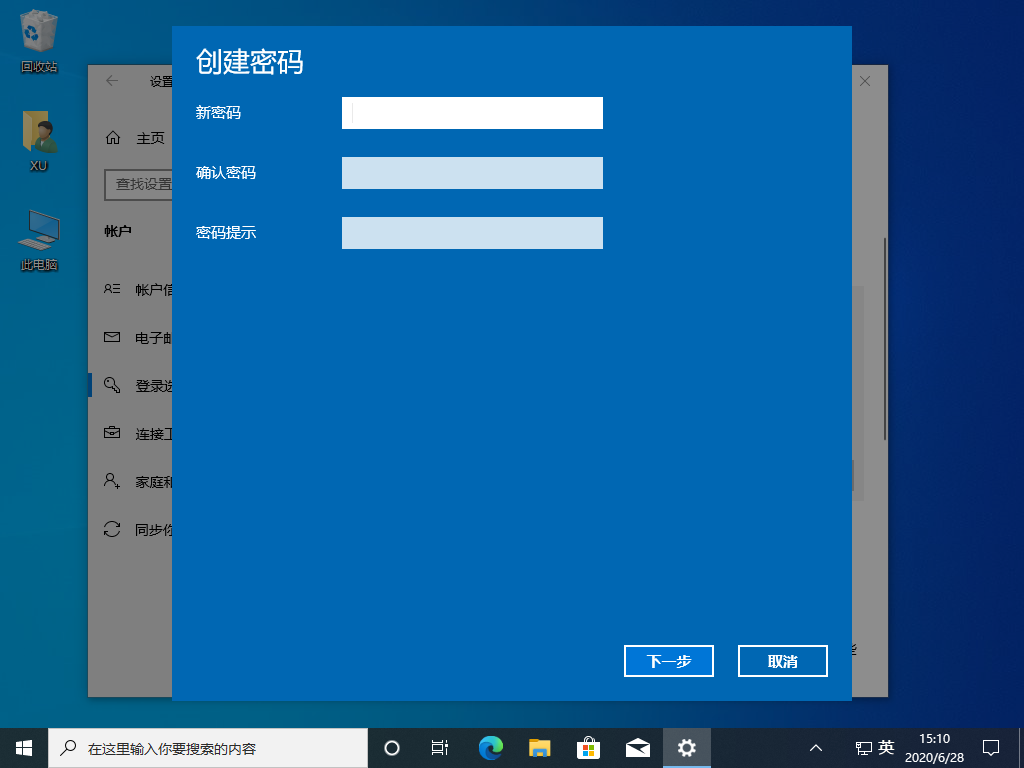Viewport: 1024px width, 768px height.
Task: Open the Microsoft Store taskbar icon
Action: (x=589, y=747)
